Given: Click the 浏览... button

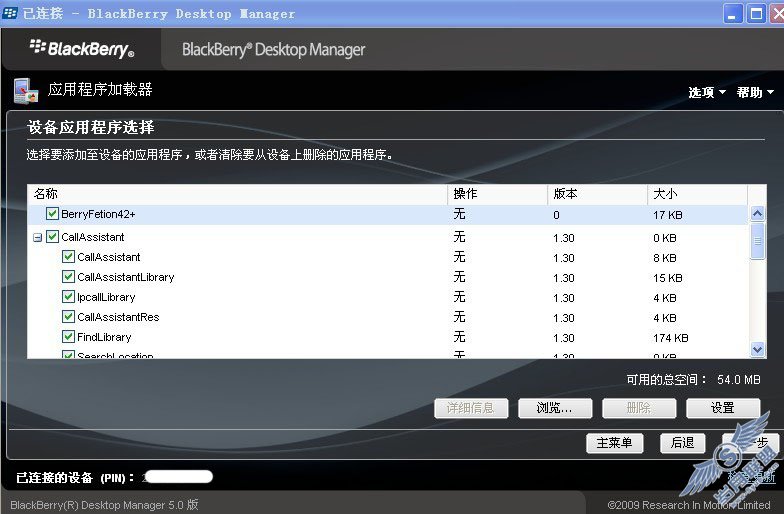Looking at the screenshot, I should 555,408.
